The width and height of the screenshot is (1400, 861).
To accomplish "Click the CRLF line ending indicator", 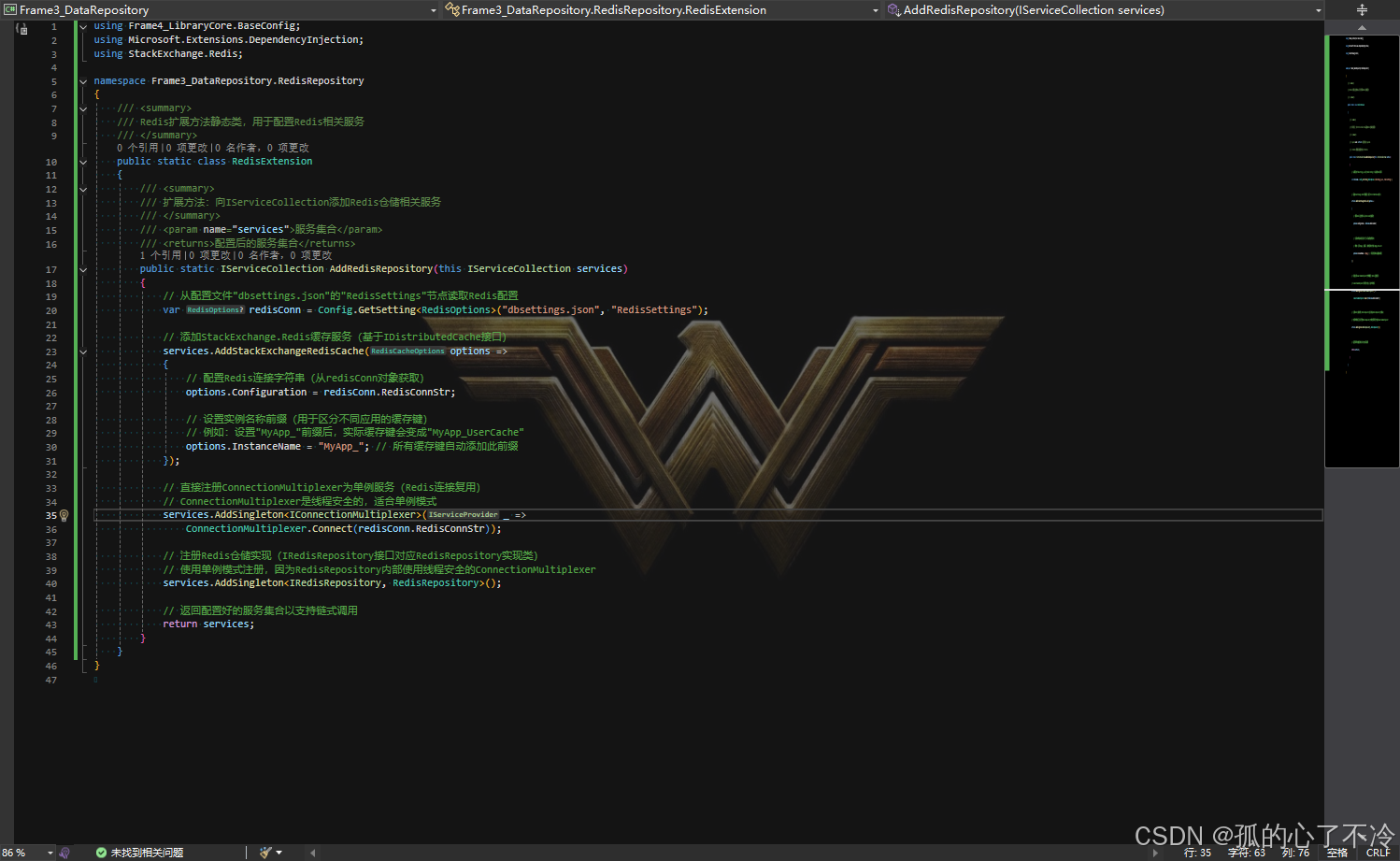I will tap(1379, 853).
